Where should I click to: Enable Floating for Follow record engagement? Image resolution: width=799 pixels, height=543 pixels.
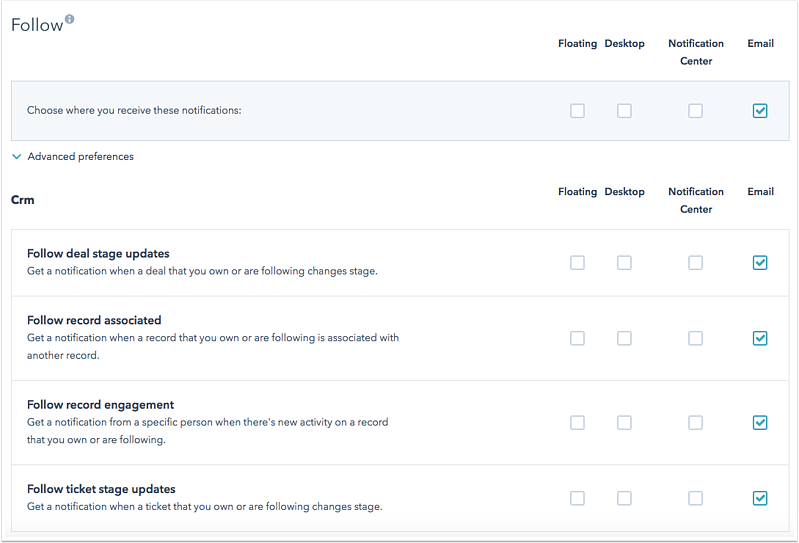[577, 423]
